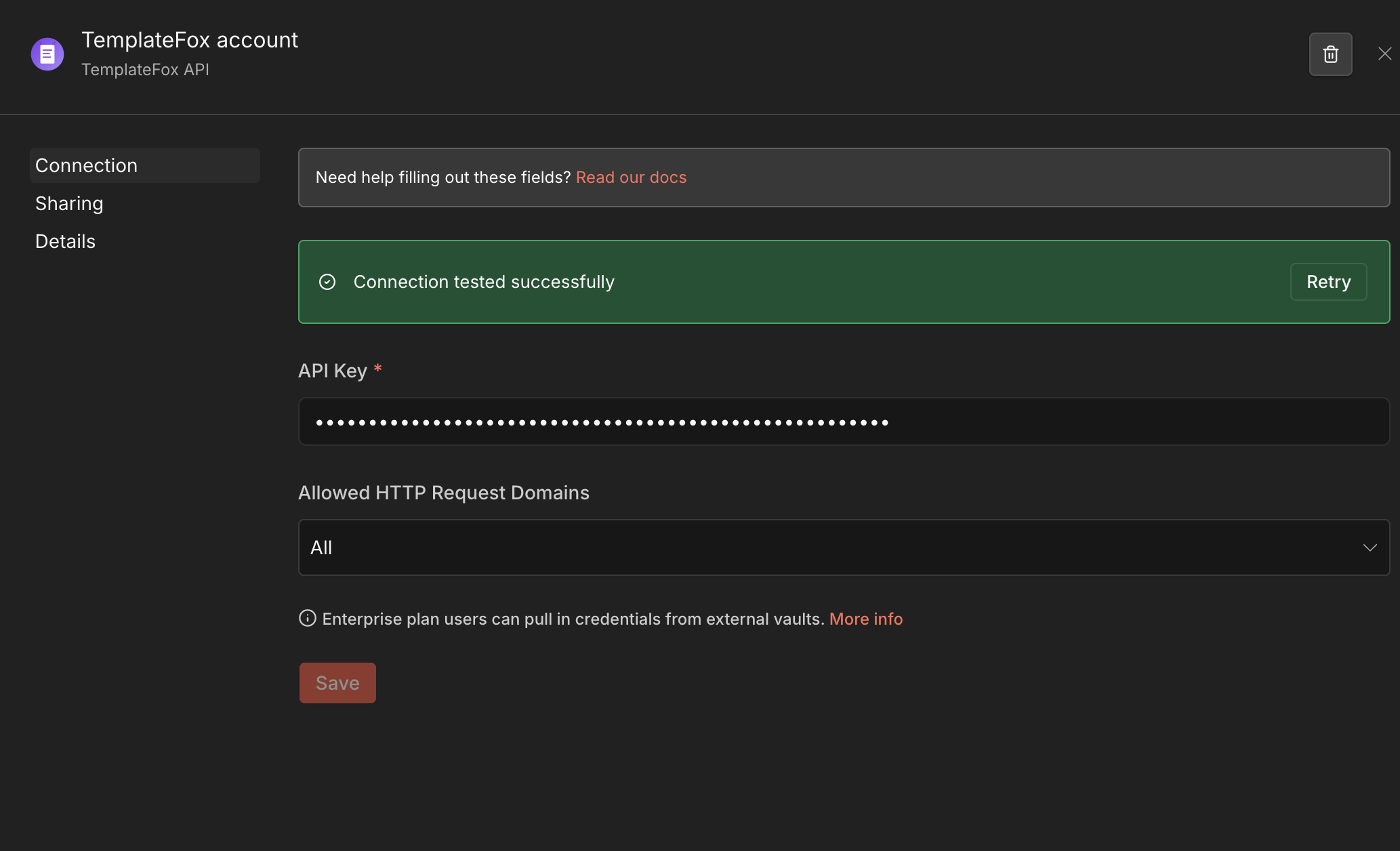Close the TemplateFox account dialog

point(1384,54)
